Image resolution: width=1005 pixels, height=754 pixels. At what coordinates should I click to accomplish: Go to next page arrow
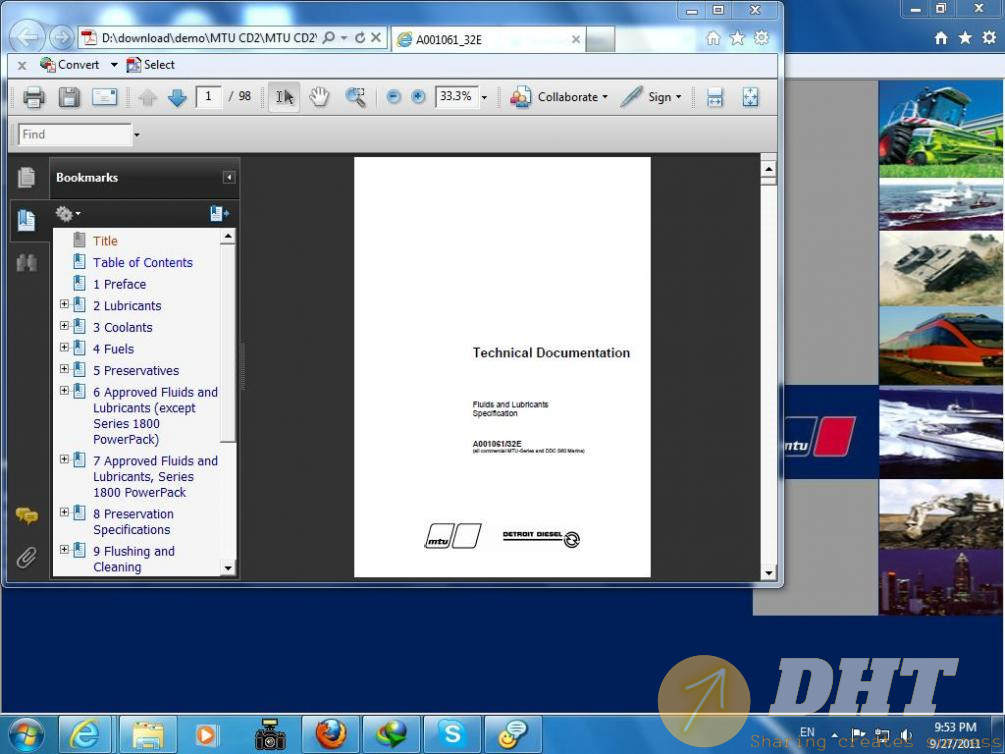[177, 97]
